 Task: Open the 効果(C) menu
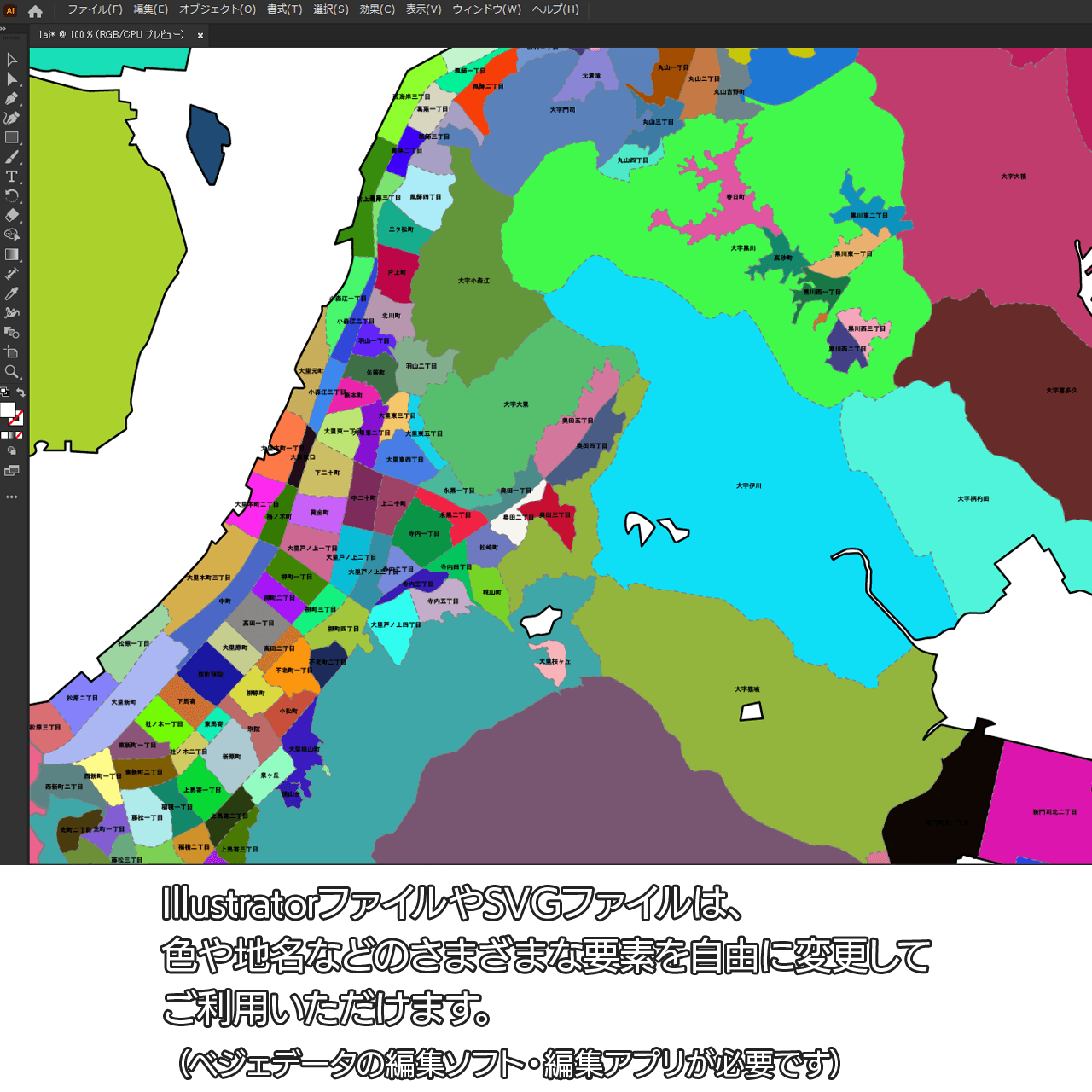click(376, 9)
